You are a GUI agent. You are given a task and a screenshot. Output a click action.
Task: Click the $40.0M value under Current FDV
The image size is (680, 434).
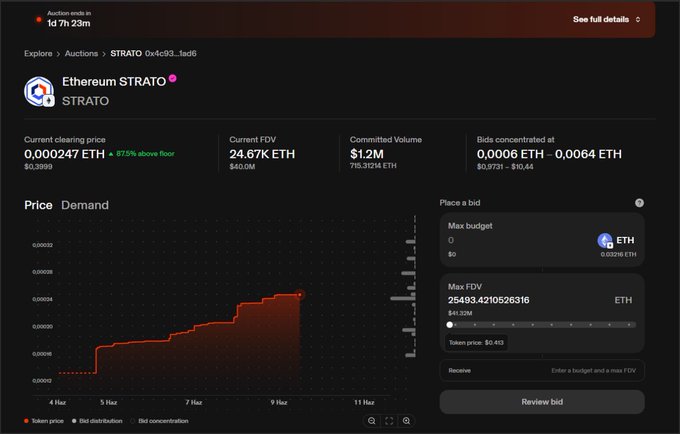tap(242, 166)
